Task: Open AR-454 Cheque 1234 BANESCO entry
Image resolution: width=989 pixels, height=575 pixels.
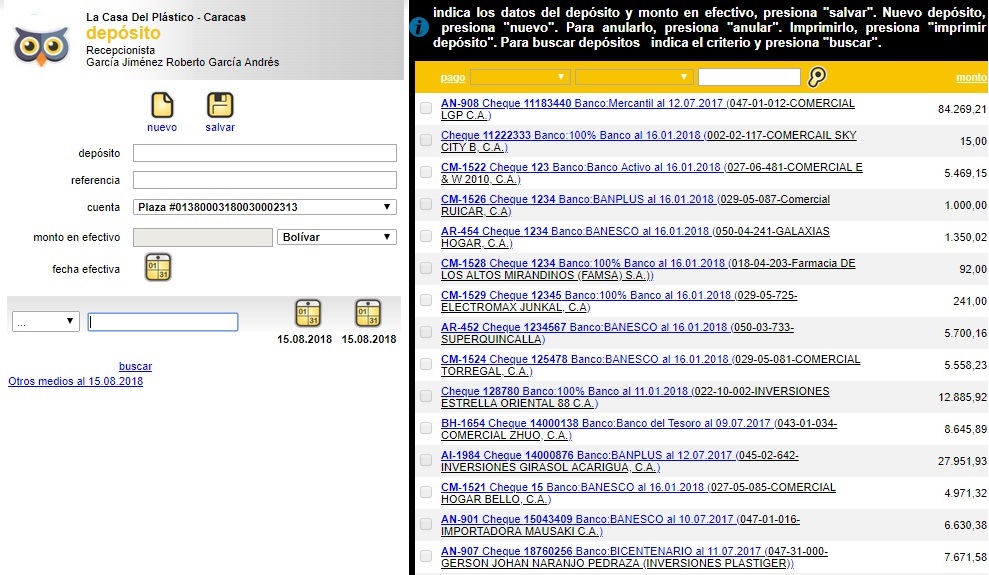Action: click(635, 237)
